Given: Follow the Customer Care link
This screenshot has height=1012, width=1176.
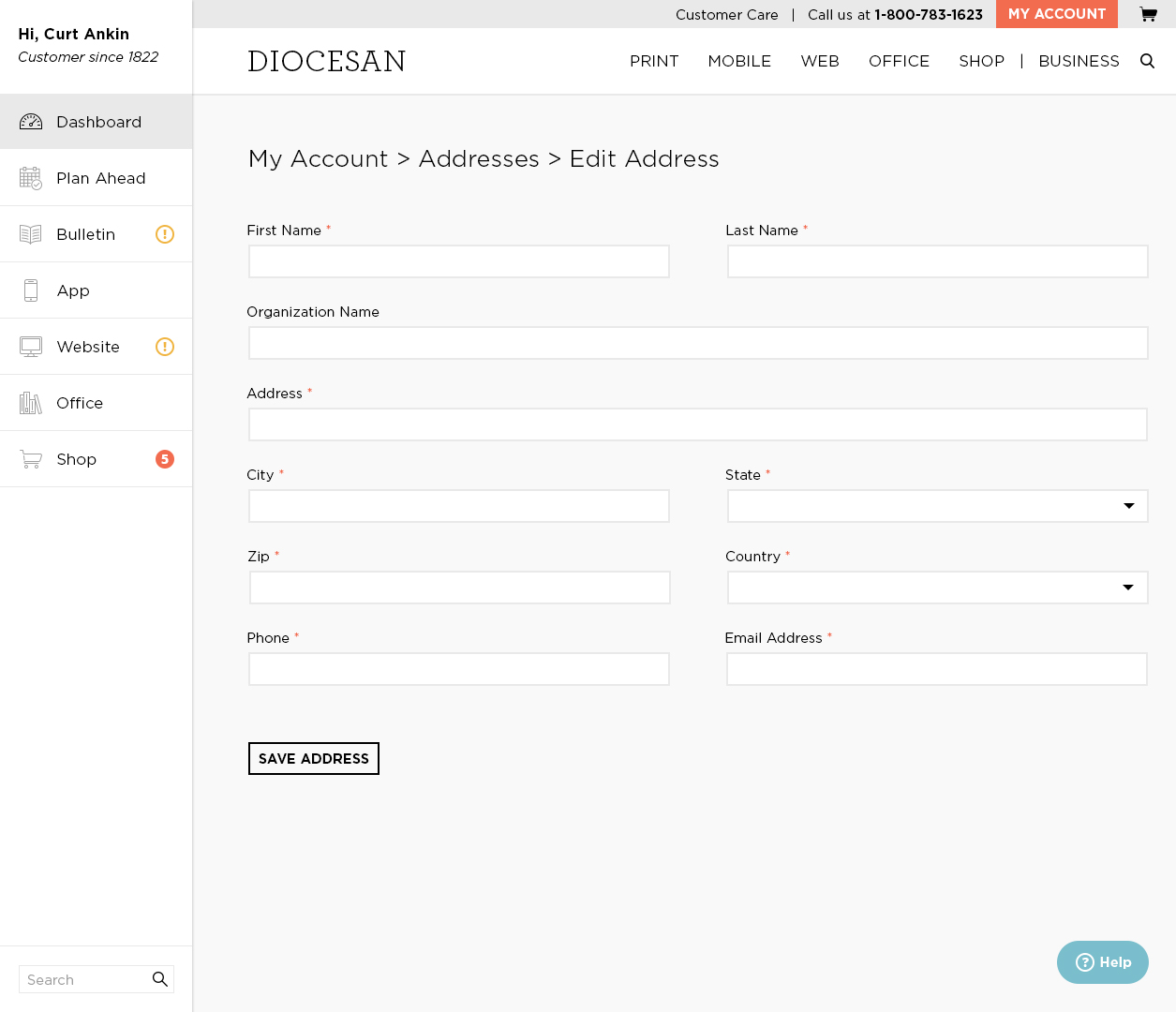Looking at the screenshot, I should coord(726,15).
